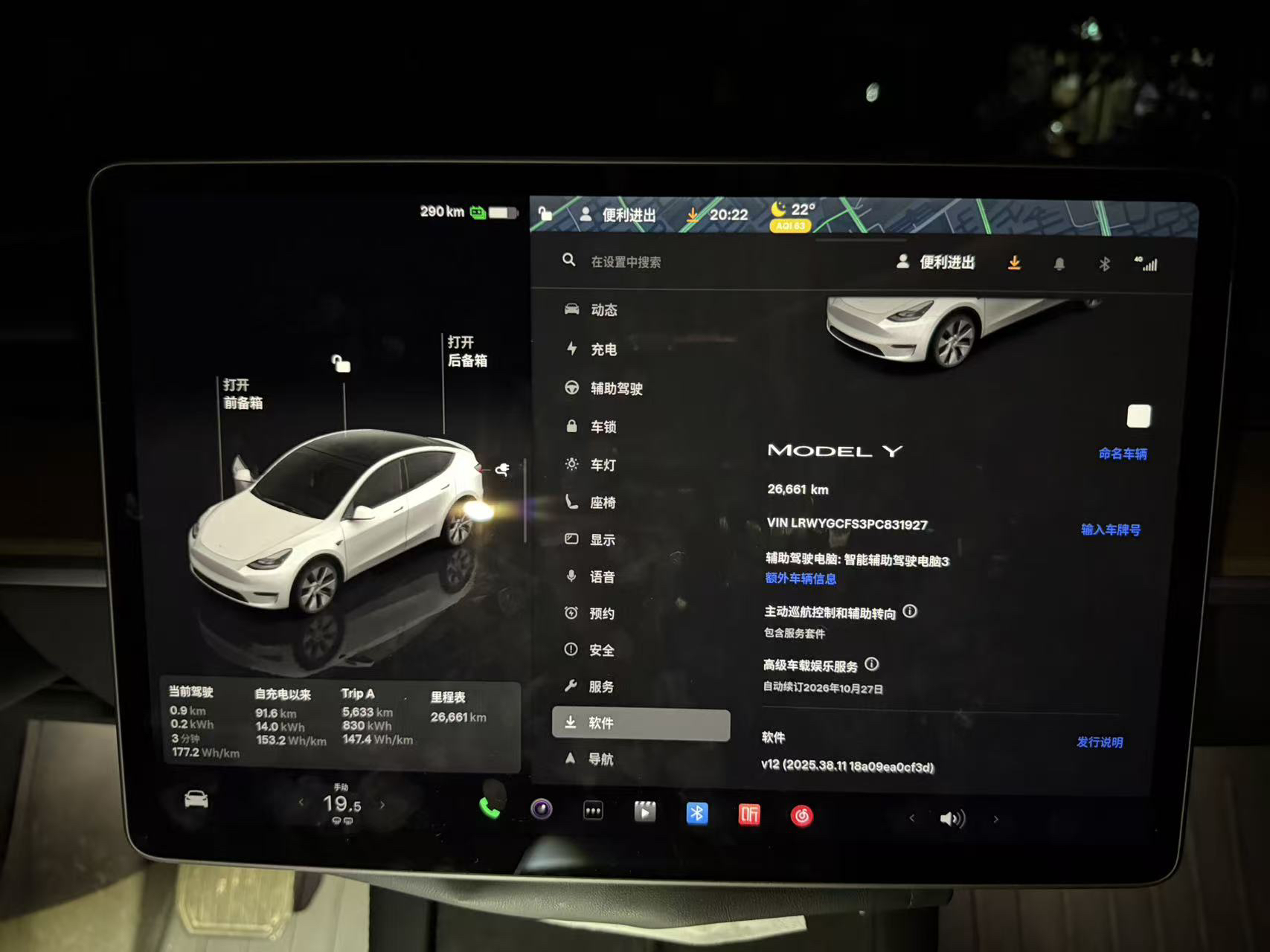Tap 打开前备箱 to open frunk
Viewport: 1270px width, 952px height.
243,393
